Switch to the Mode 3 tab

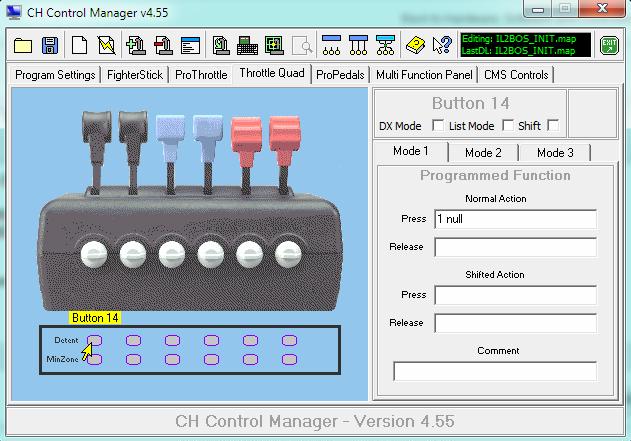pos(555,153)
